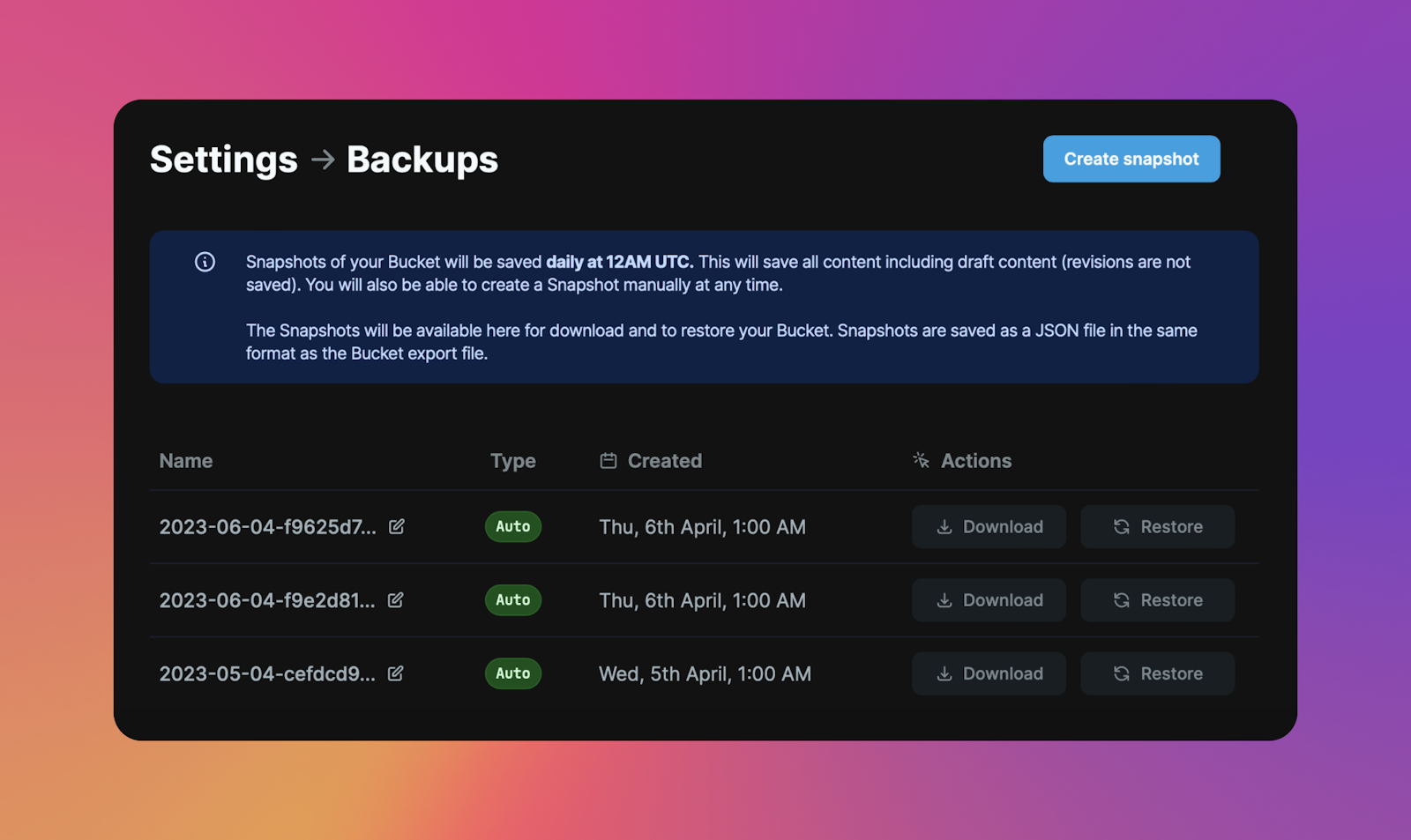Click the cursor icon next to Actions header
1411x840 pixels.
click(922, 460)
